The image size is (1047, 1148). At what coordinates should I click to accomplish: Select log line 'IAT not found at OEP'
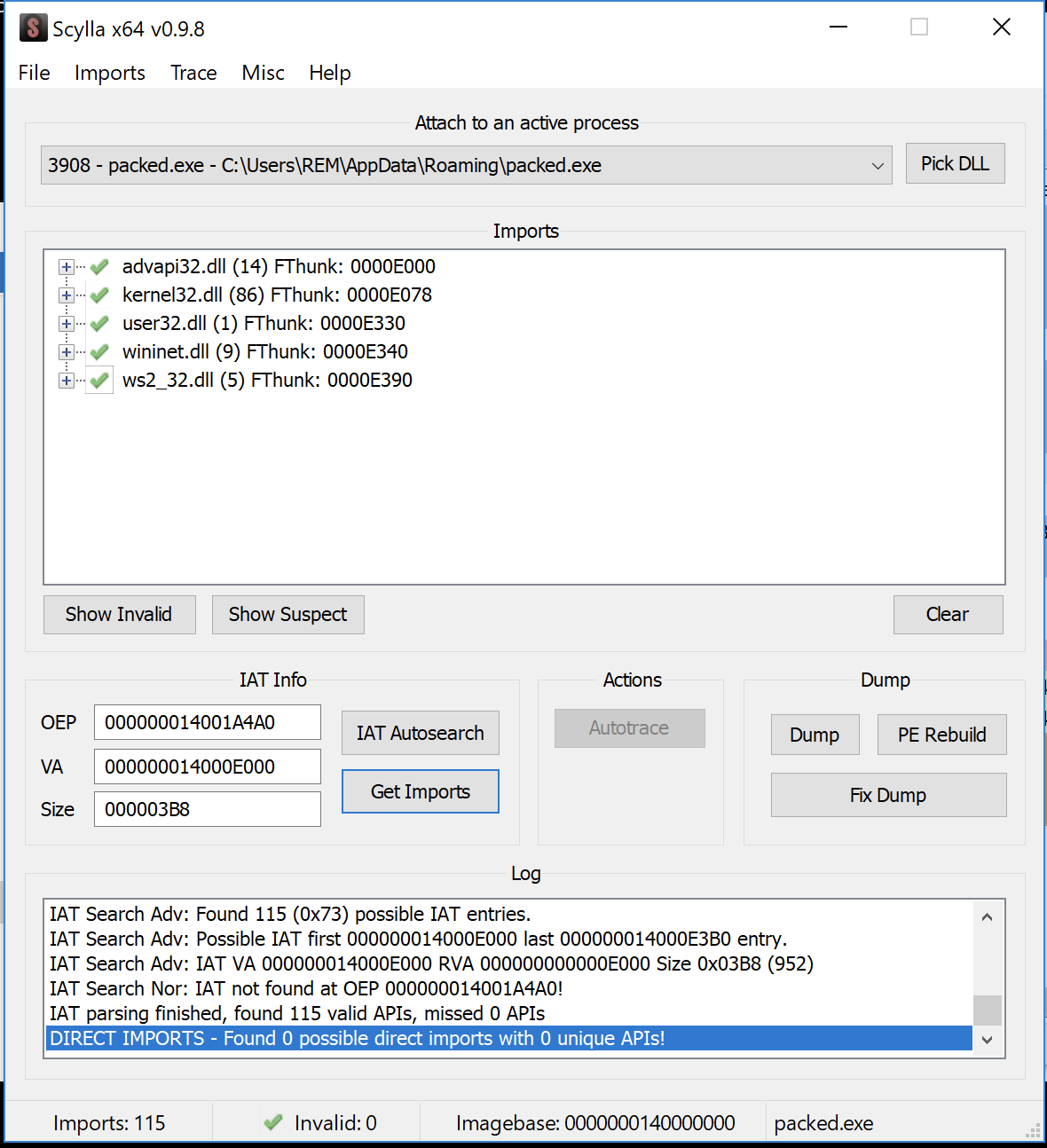pos(306,988)
